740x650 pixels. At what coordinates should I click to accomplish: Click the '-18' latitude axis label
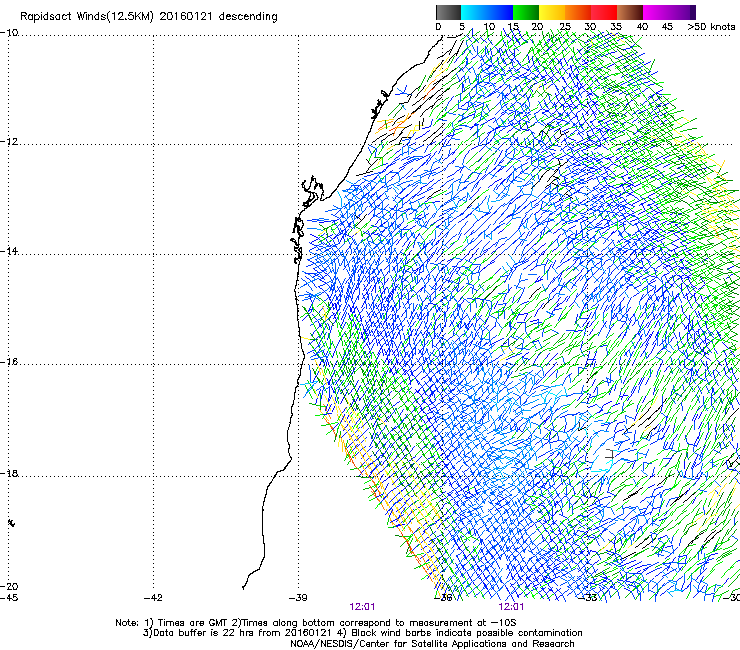pyautogui.click(x=9, y=473)
